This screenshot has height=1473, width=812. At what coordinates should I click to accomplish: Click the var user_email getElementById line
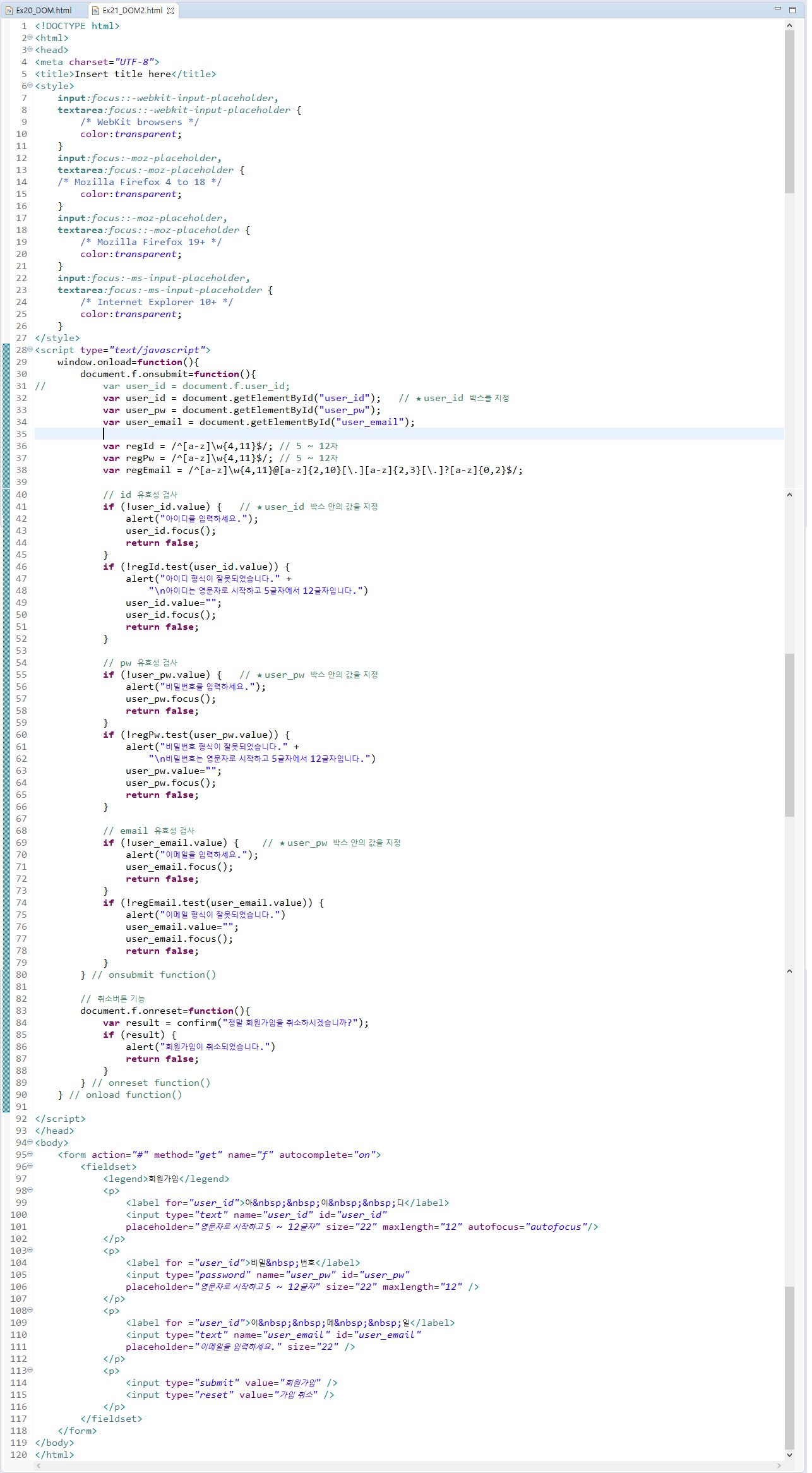(x=259, y=422)
